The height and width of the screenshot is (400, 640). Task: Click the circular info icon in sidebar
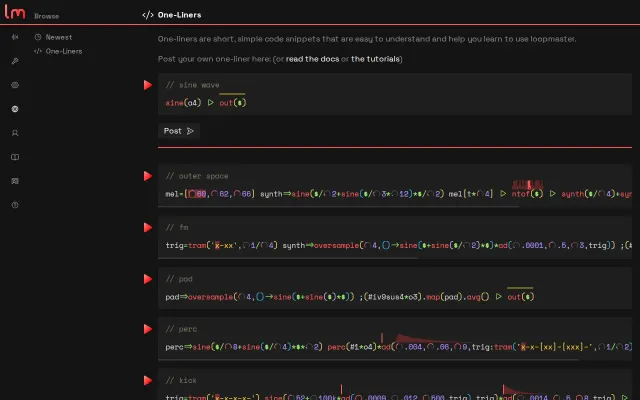15,205
